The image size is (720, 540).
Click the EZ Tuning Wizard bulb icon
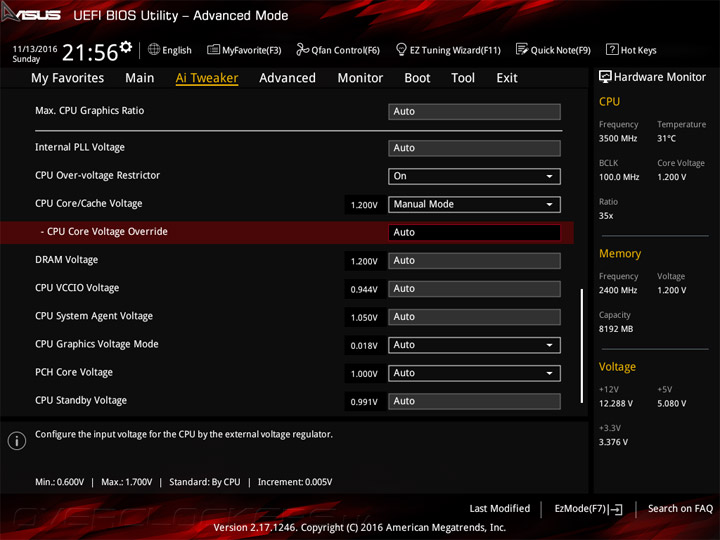pyautogui.click(x=401, y=49)
